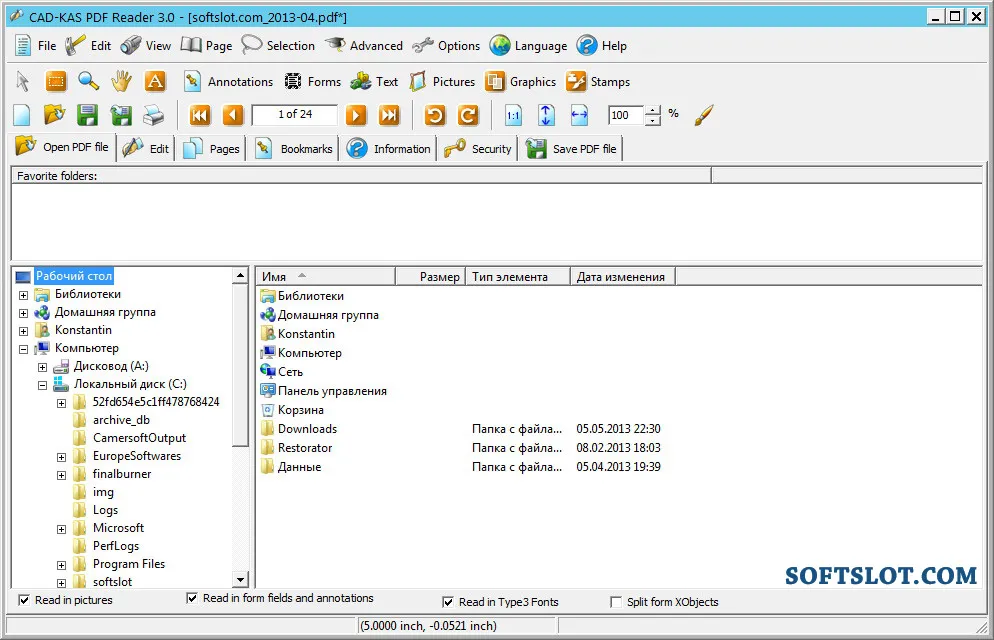This screenshot has height=640, width=994.
Task: Jump to last page button
Action: pyautogui.click(x=389, y=115)
